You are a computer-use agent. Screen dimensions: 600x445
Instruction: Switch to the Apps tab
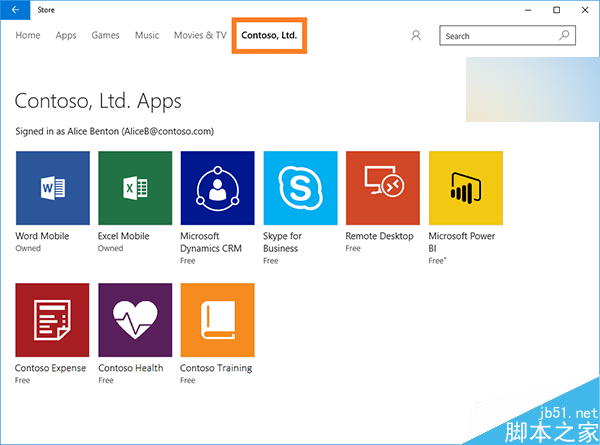tap(66, 36)
